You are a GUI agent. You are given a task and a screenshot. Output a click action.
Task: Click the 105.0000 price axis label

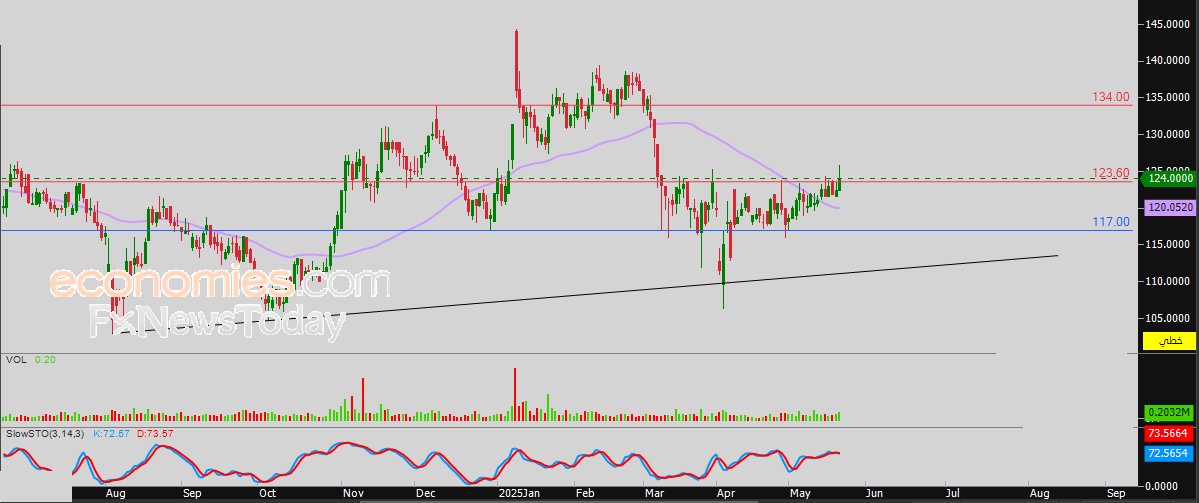(1168, 318)
